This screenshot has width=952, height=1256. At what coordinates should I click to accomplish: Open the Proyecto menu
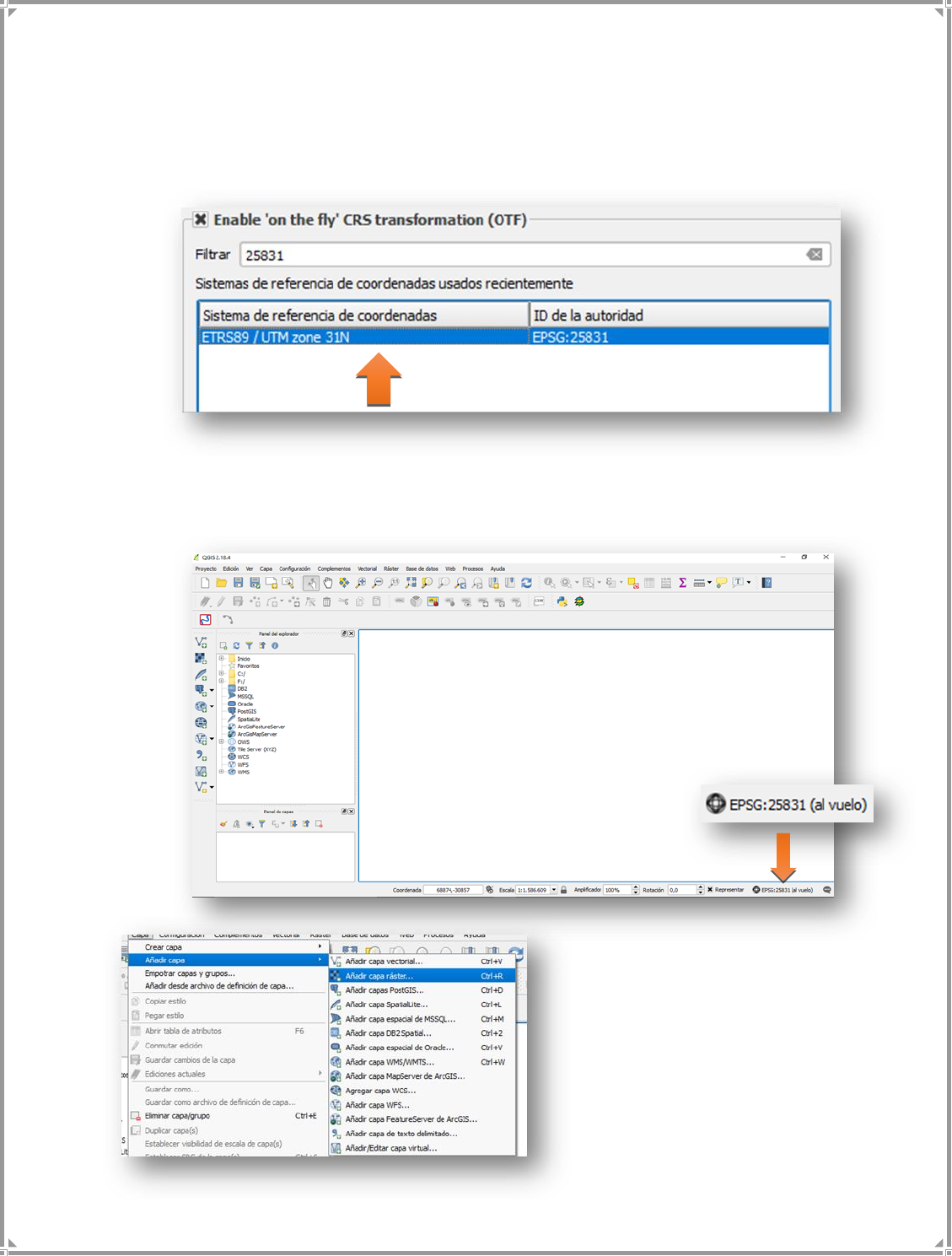[x=206, y=569]
